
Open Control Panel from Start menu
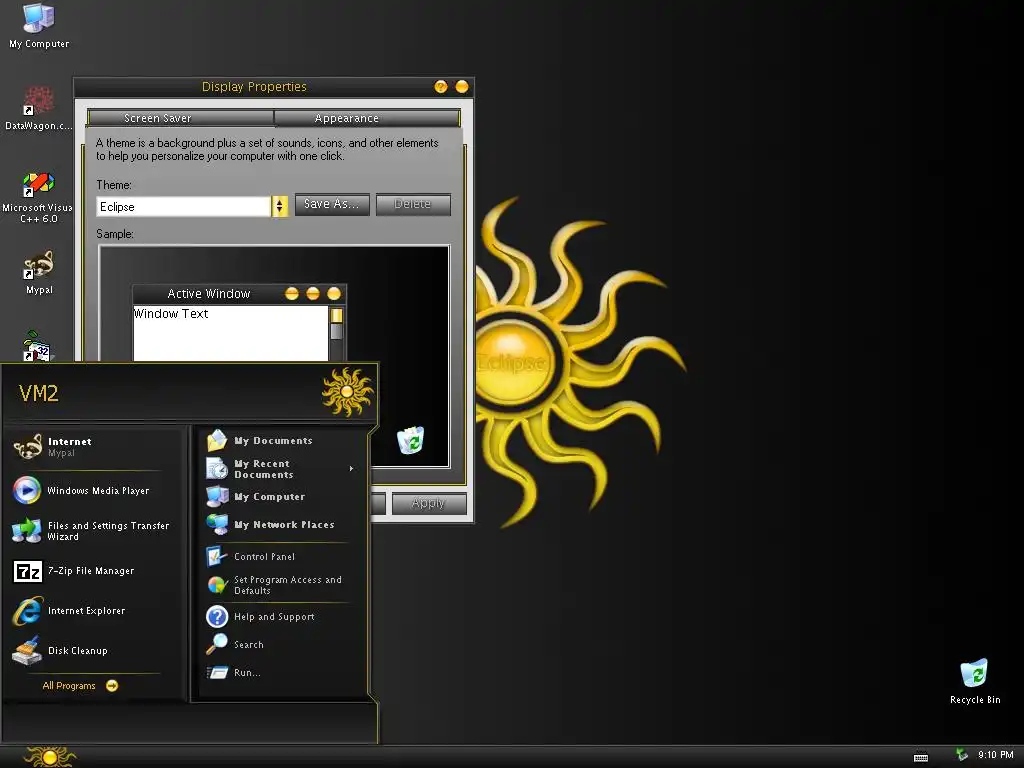click(282, 556)
